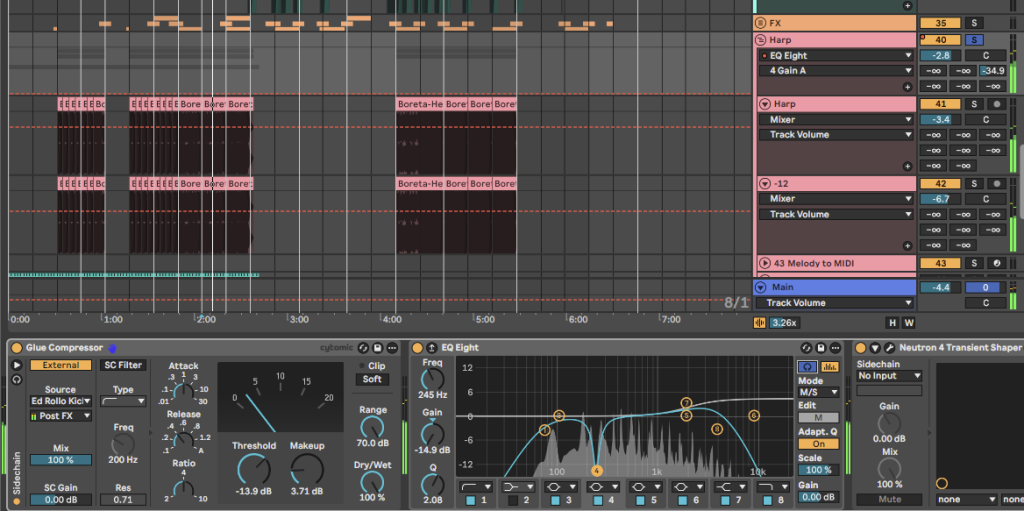Click the Glue Compressor sidechain headphone listen icon
Screen dimensions: 1024x511
16,380
